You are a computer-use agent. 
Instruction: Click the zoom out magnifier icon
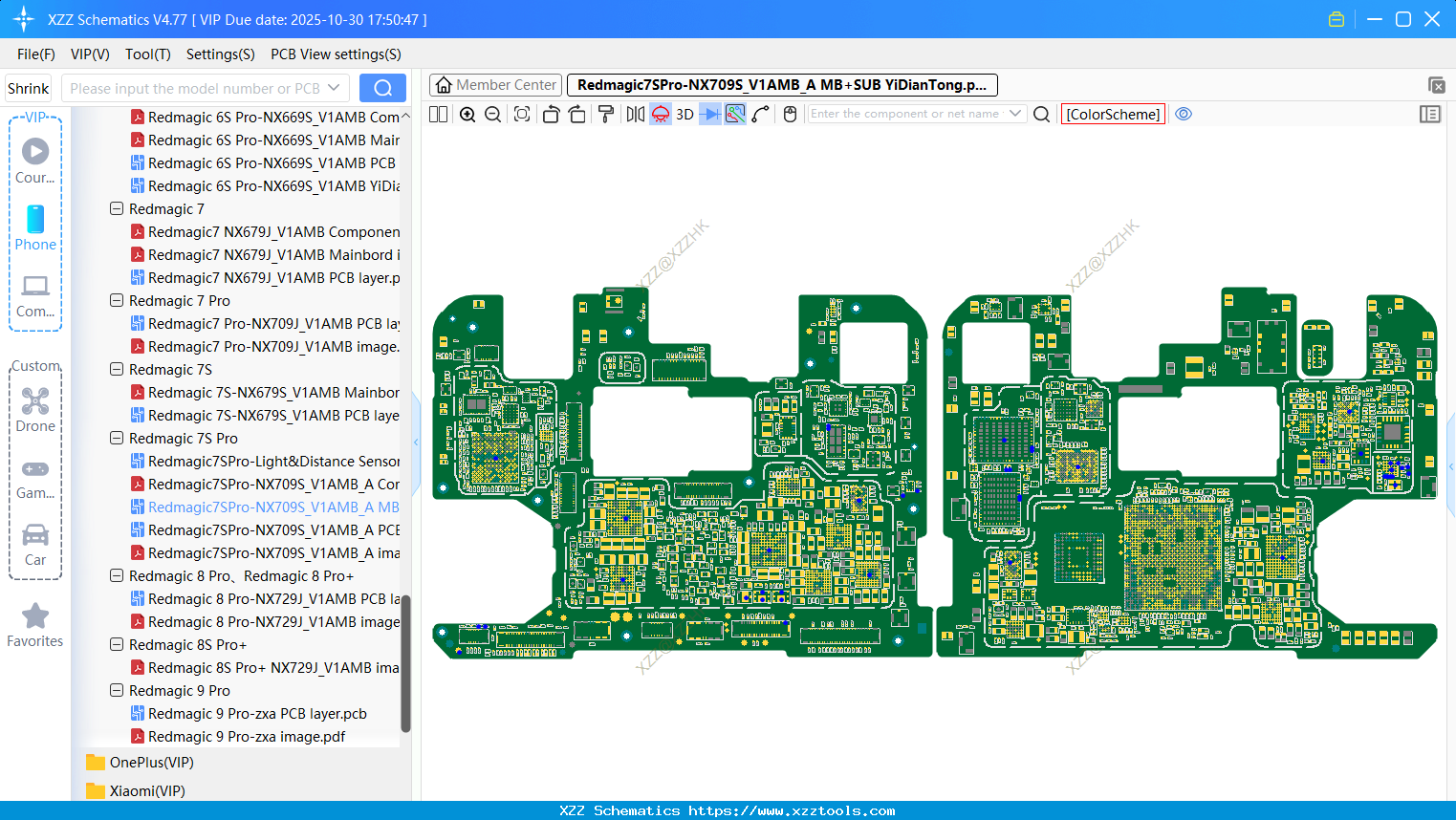493,115
